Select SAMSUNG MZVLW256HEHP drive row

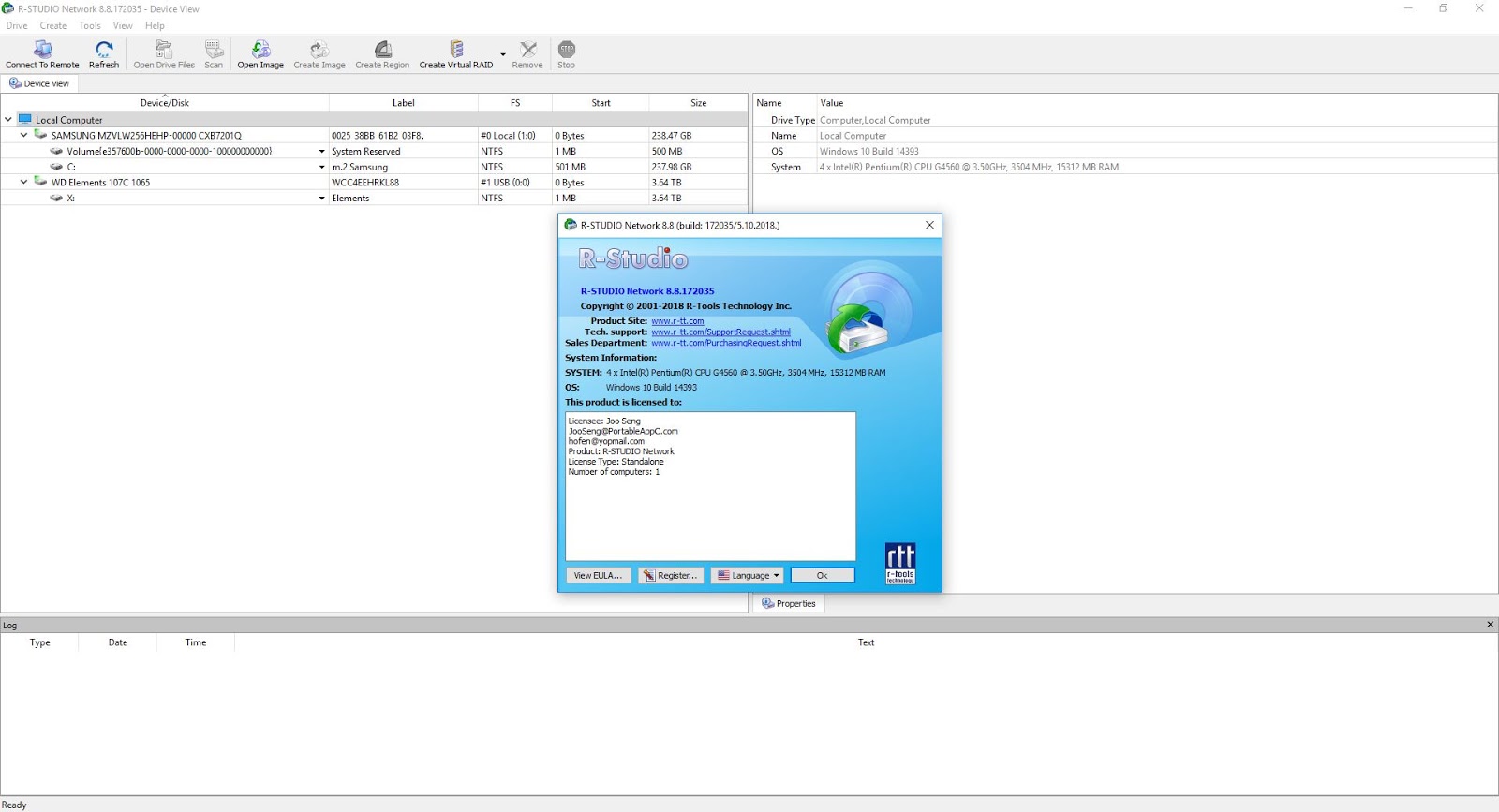374,136
